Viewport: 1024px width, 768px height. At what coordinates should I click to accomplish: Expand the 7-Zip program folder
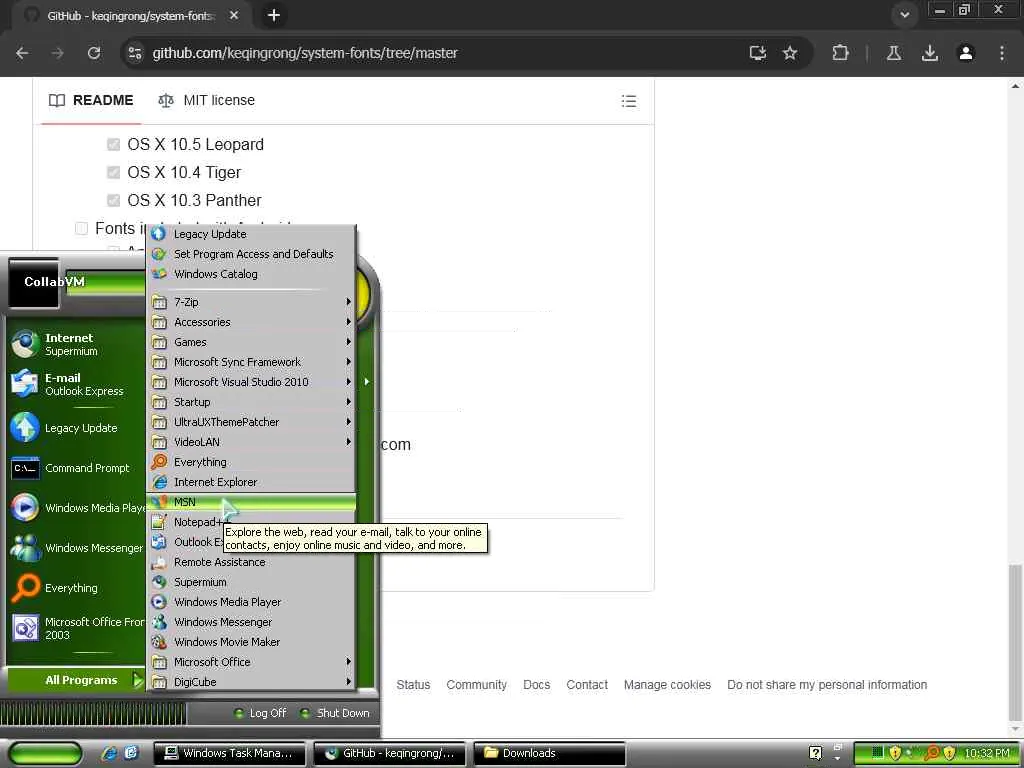[x=251, y=302]
